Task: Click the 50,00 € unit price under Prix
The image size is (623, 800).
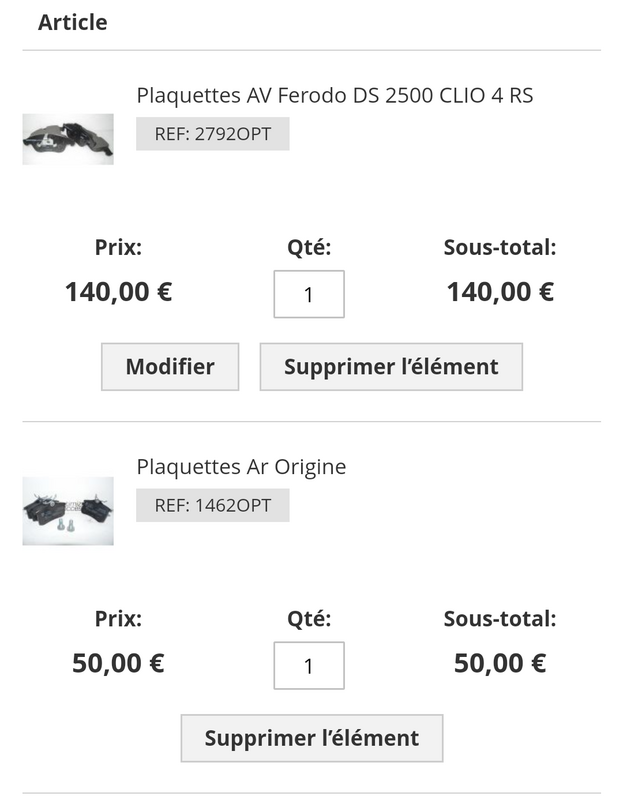Action: pyautogui.click(x=119, y=663)
